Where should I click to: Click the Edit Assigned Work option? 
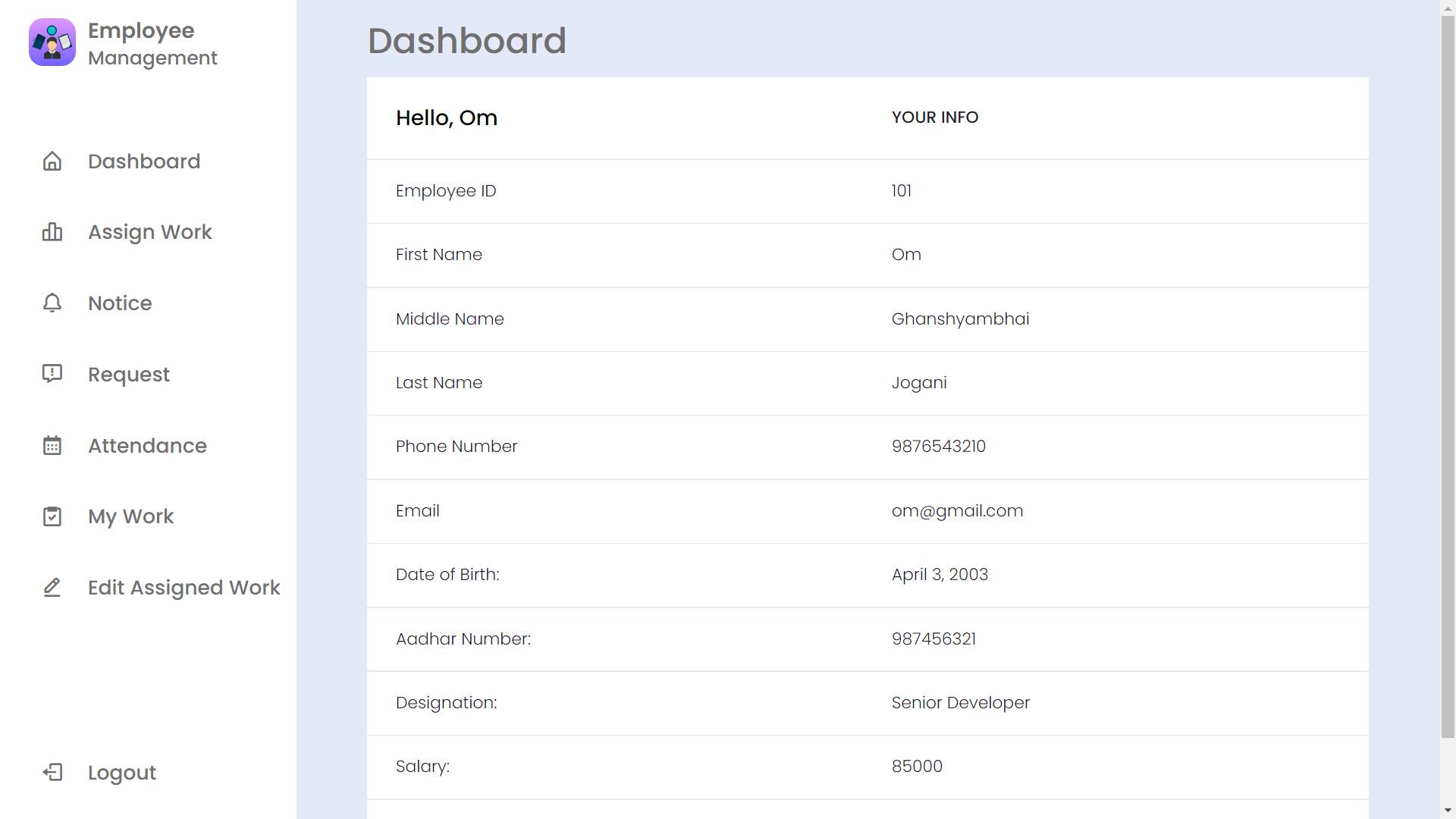click(x=184, y=587)
